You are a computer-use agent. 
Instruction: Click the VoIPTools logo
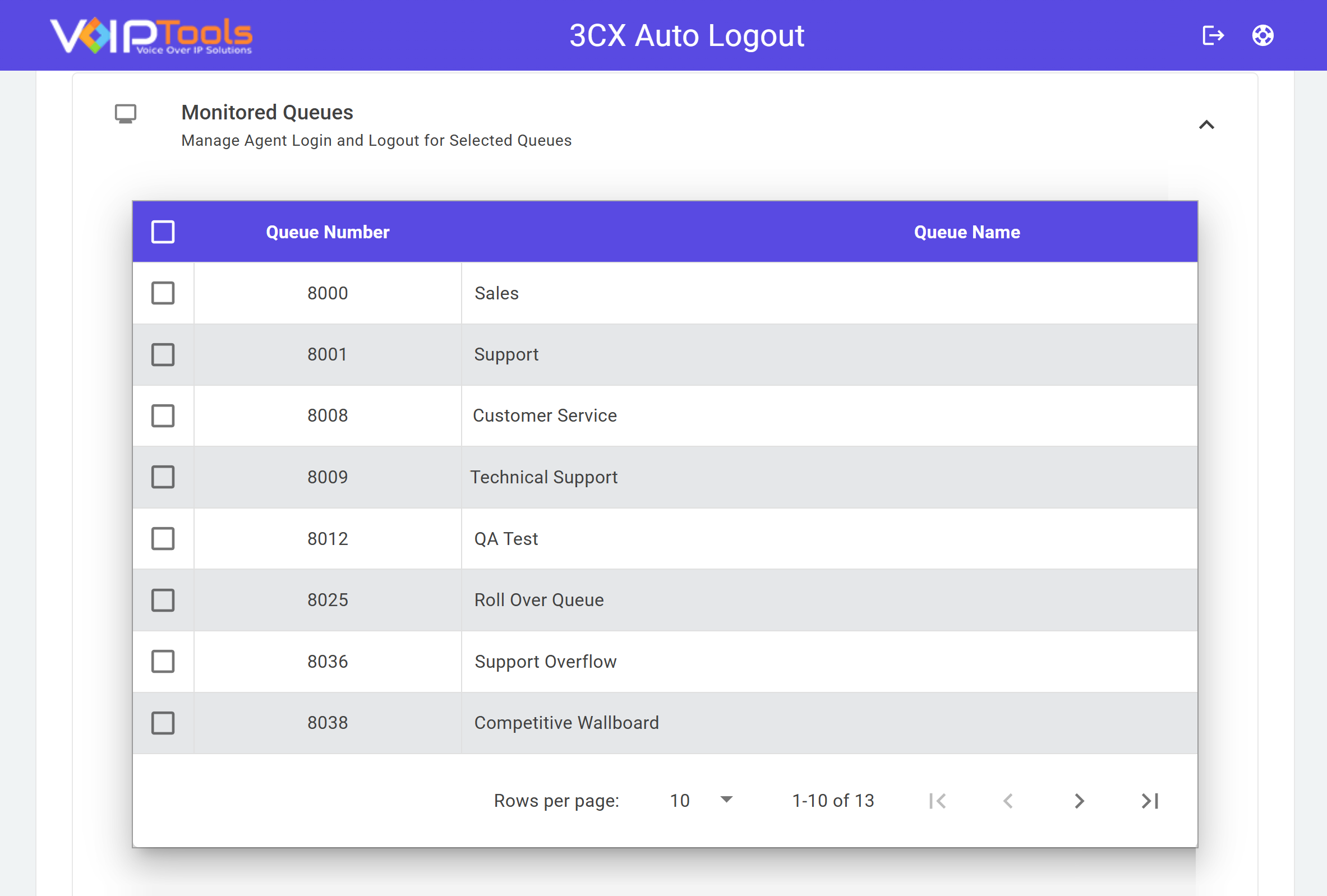(151, 35)
